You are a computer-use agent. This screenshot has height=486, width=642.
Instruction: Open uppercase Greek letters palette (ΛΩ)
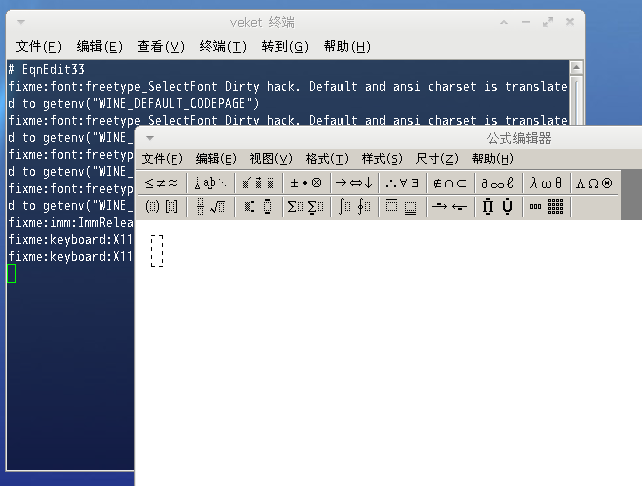click(x=594, y=183)
